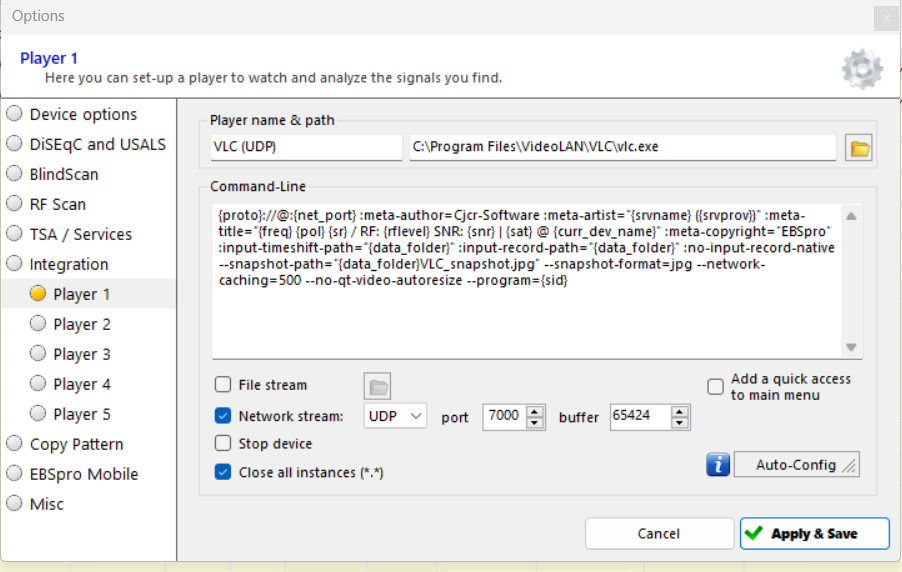Close the Options dialog window

(x=885, y=18)
